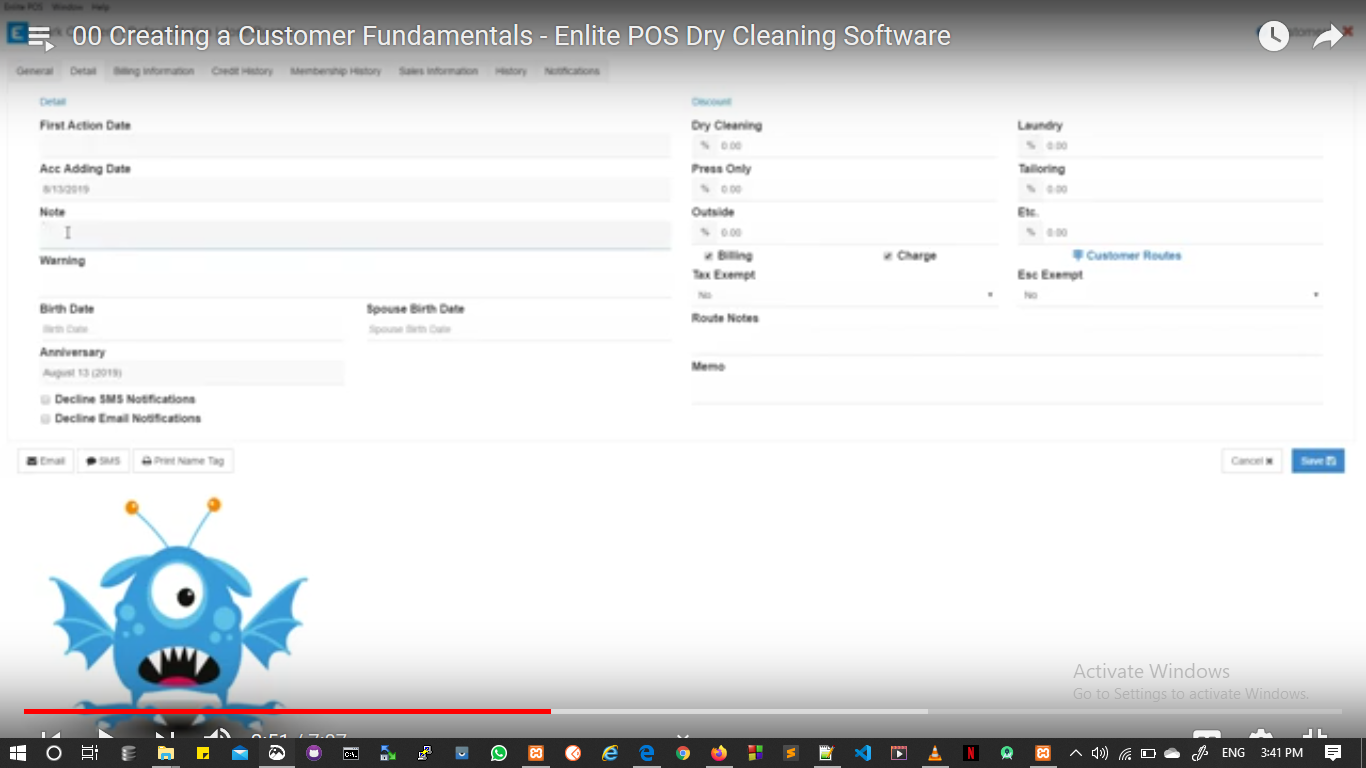The height and width of the screenshot is (768, 1366).
Task: Click the Spouse Birth Date field
Action: click(518, 329)
